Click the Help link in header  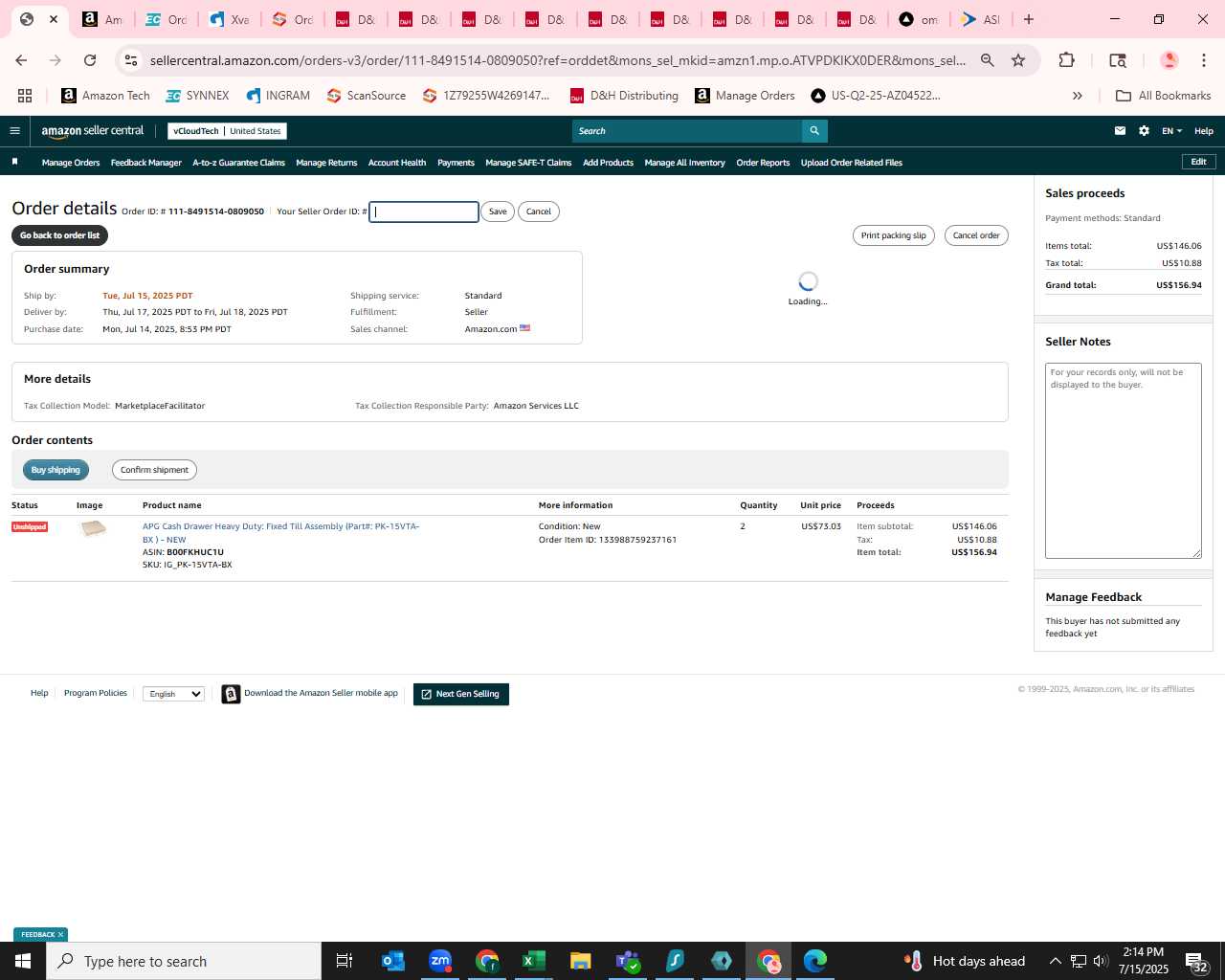[x=1204, y=131]
